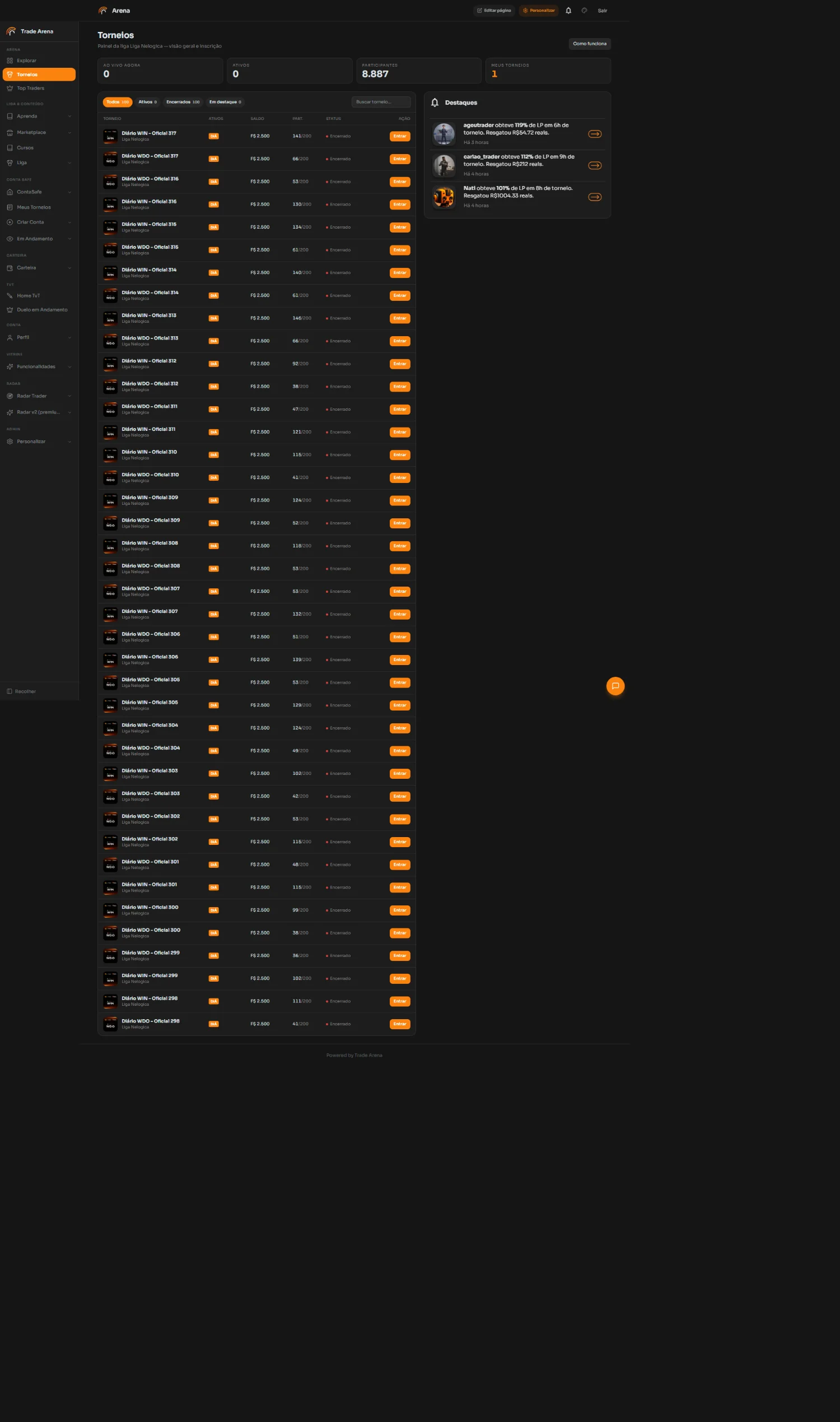Expand the Perfil menu chevron
The width and height of the screenshot is (840, 1422).
click(x=69, y=337)
